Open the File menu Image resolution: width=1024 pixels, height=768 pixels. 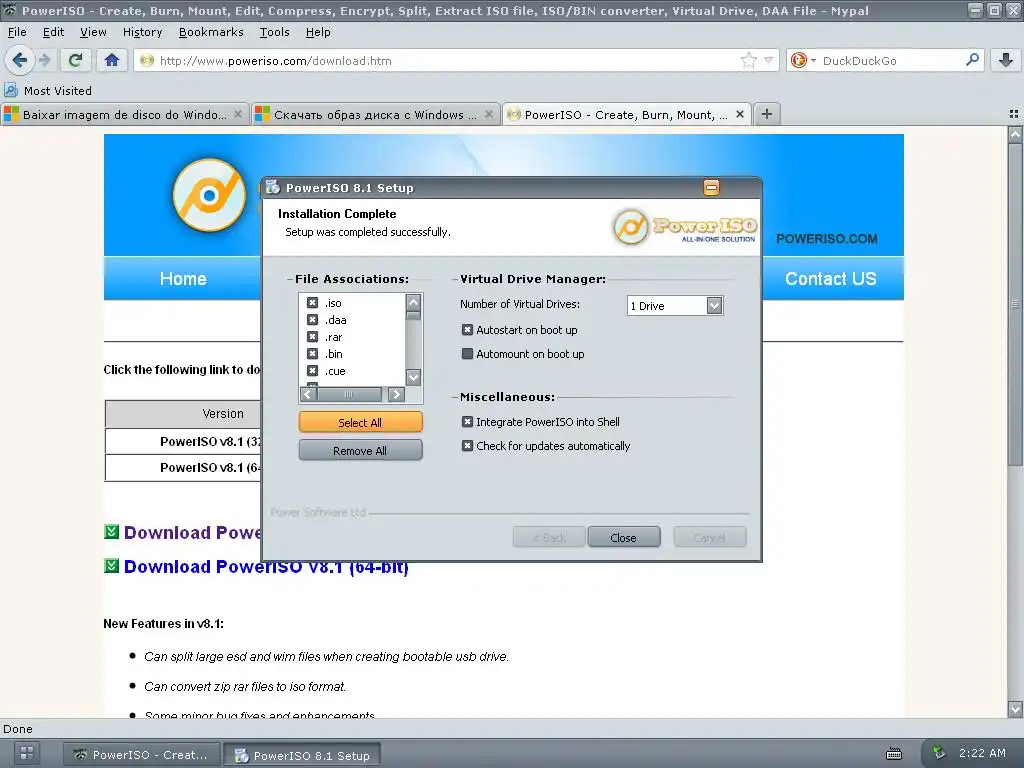pyautogui.click(x=17, y=32)
